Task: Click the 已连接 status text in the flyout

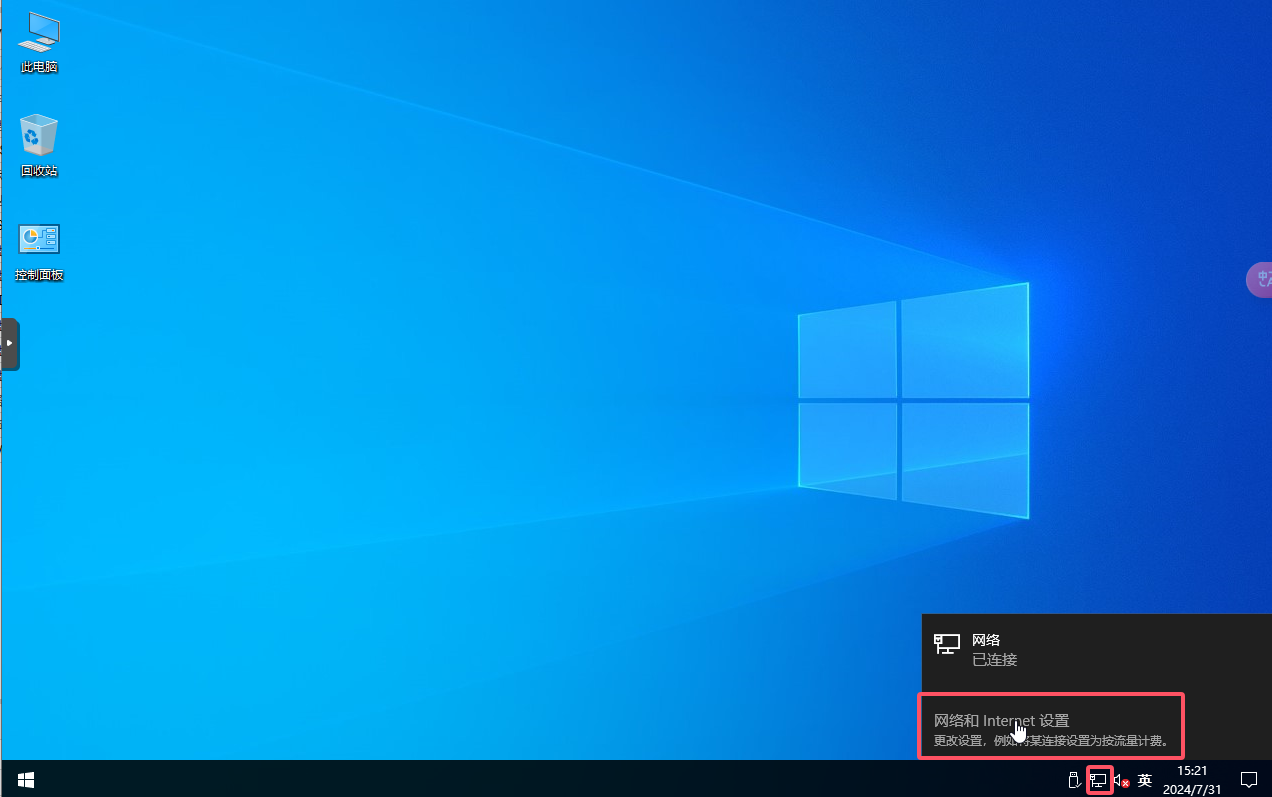Action: tap(994, 660)
